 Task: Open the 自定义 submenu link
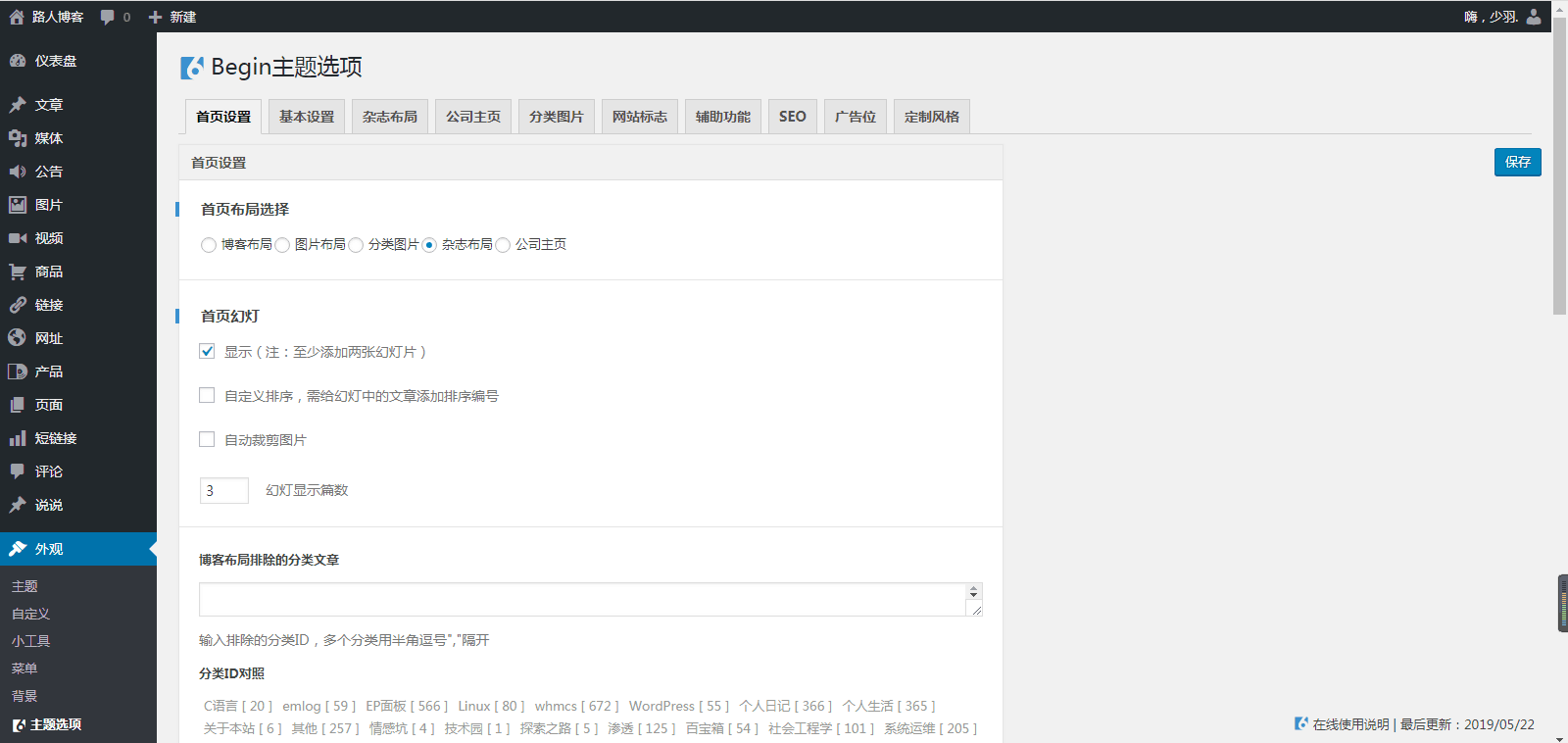30,614
